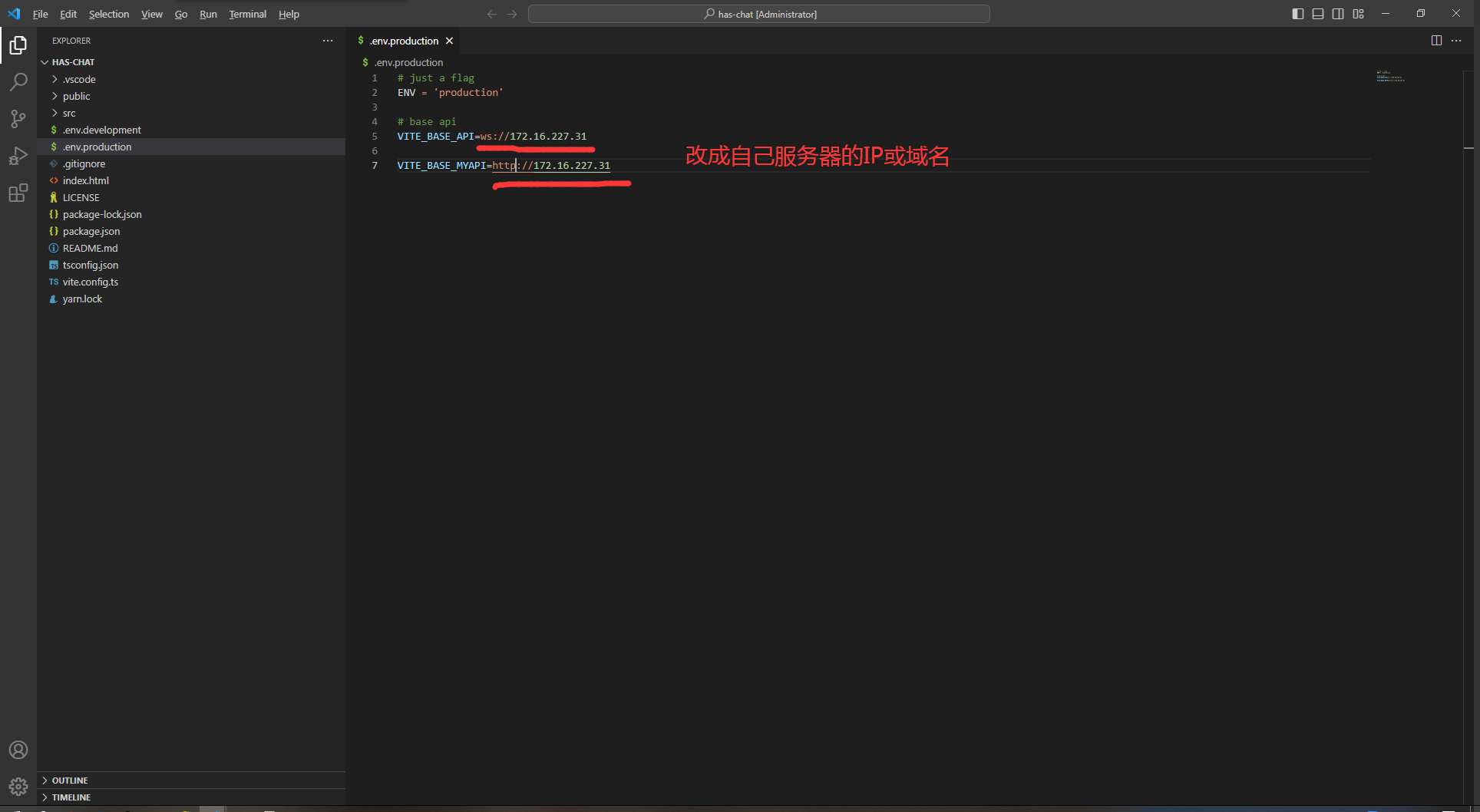This screenshot has width=1480, height=812.
Task: Open the Run and Debug view icon
Action: pyautogui.click(x=18, y=156)
